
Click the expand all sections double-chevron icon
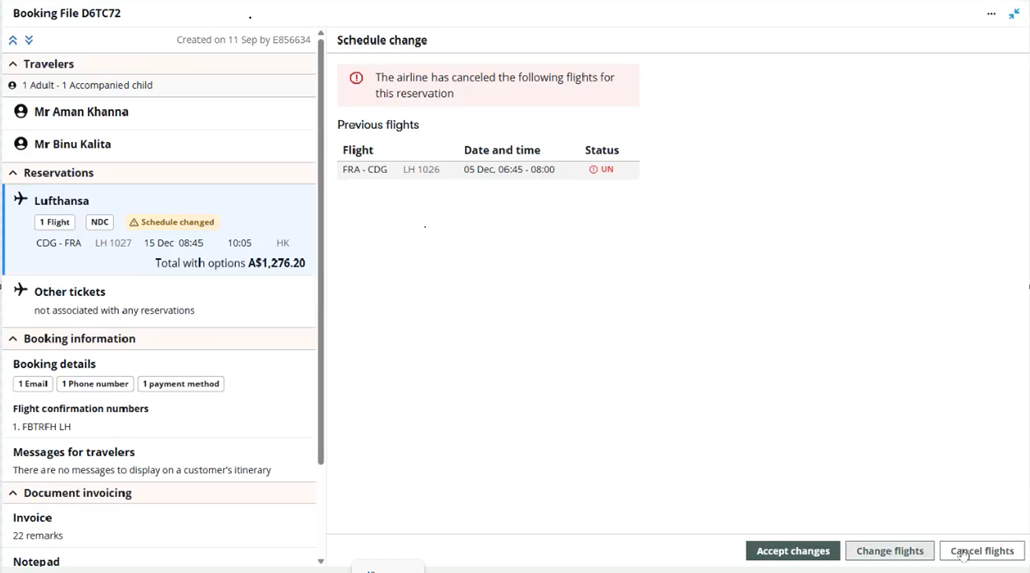coord(29,40)
